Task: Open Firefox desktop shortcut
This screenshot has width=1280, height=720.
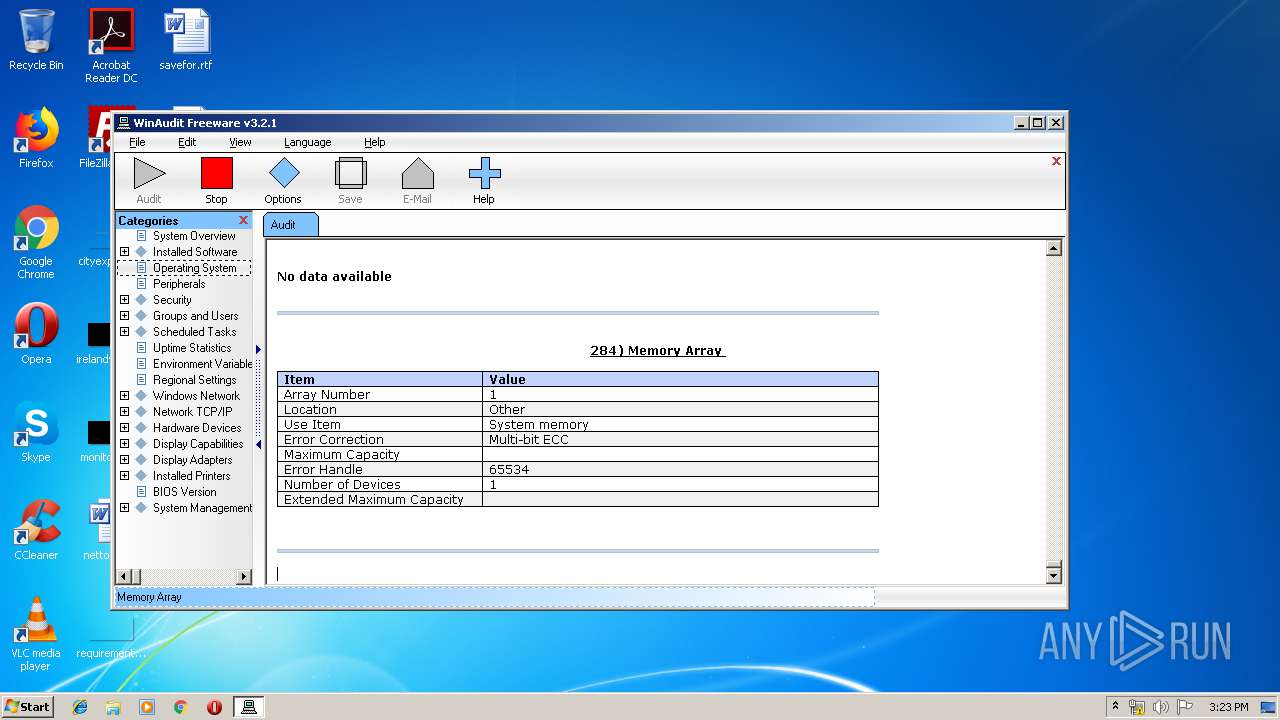Action: coord(36,138)
